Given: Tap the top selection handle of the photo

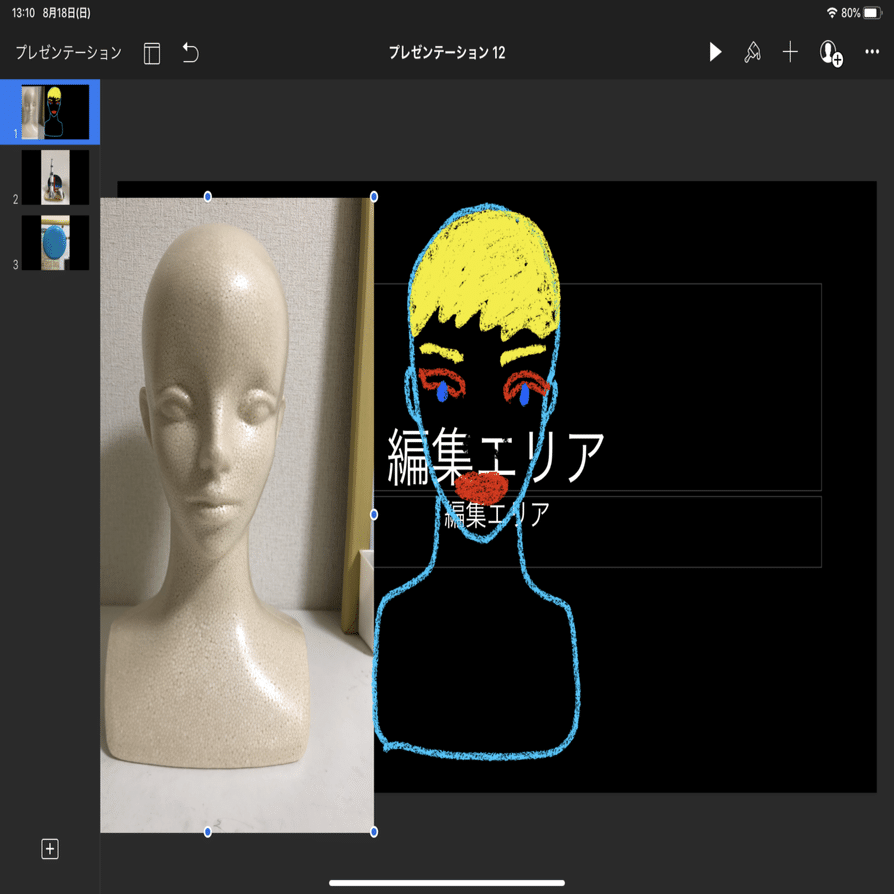Looking at the screenshot, I should click(x=208, y=197).
